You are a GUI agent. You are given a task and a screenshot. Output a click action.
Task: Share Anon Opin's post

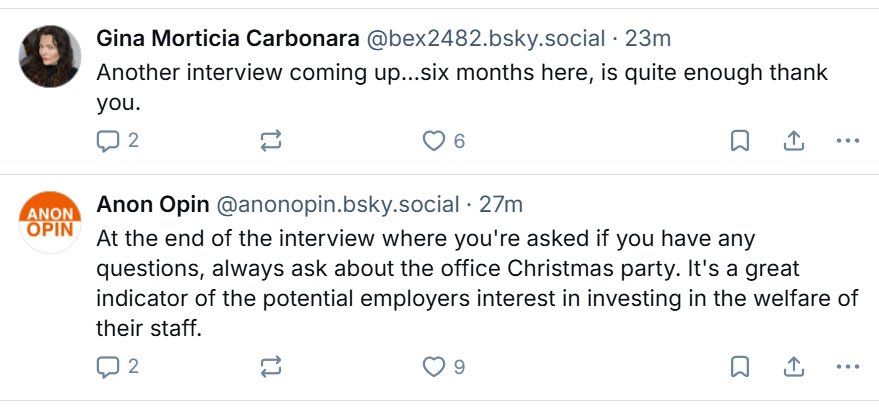click(794, 367)
